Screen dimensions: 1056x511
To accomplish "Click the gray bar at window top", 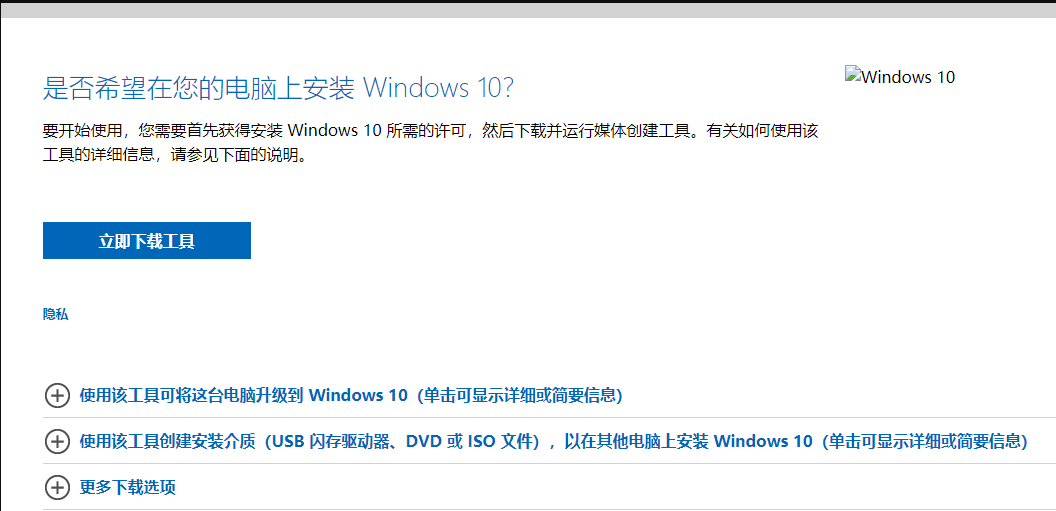I will (528, 10).
